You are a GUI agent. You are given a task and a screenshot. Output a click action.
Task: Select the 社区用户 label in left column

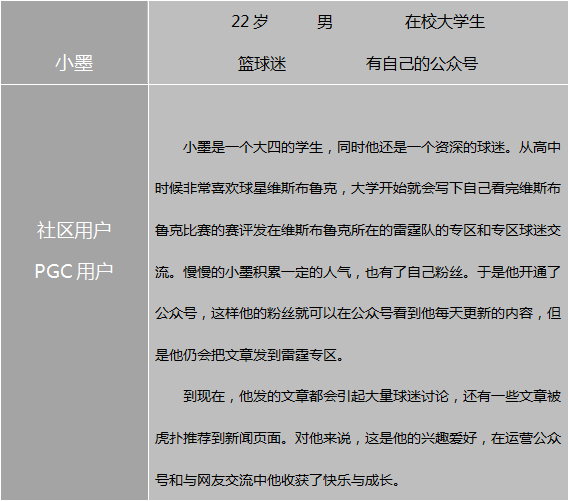[x=74, y=231]
